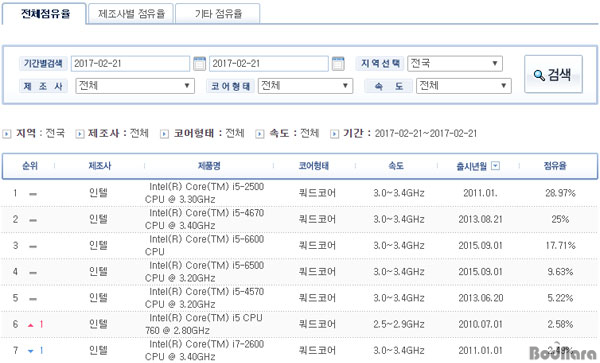Click the start date input field
600x363 pixels.
(x=130, y=63)
